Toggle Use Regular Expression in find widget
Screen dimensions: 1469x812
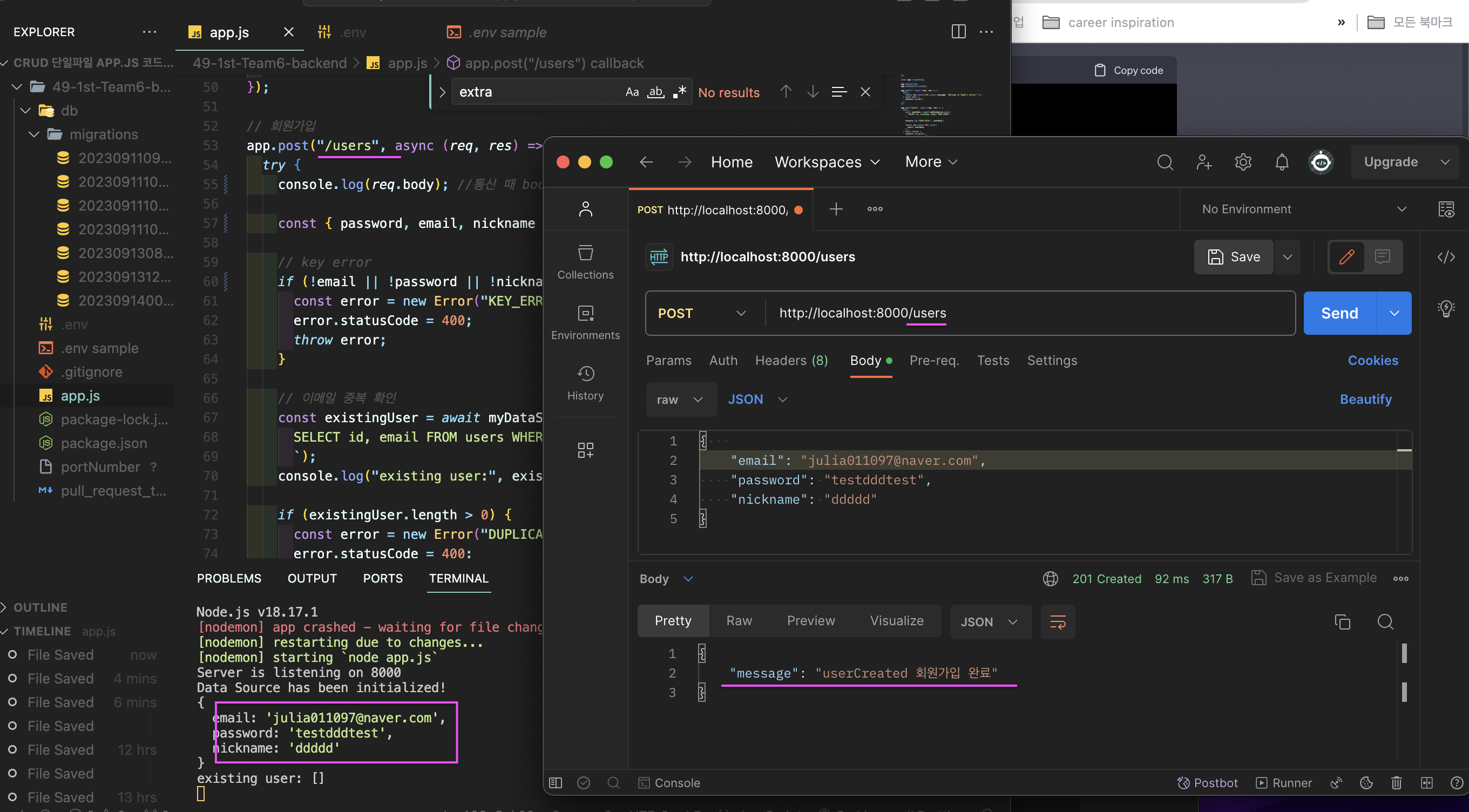[x=679, y=92]
